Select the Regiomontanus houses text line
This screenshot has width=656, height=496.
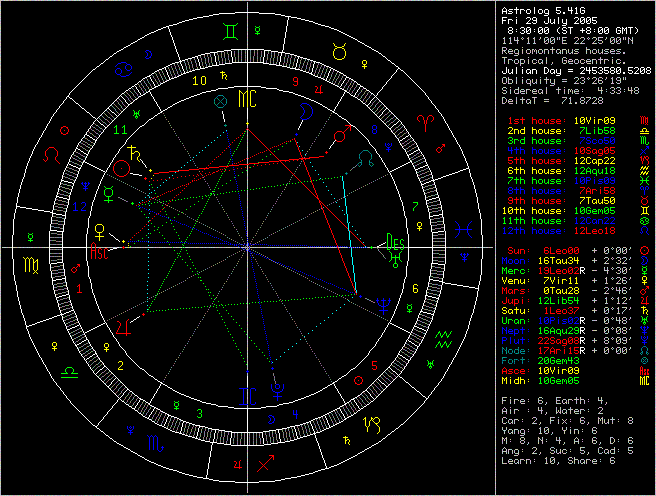tap(564, 50)
